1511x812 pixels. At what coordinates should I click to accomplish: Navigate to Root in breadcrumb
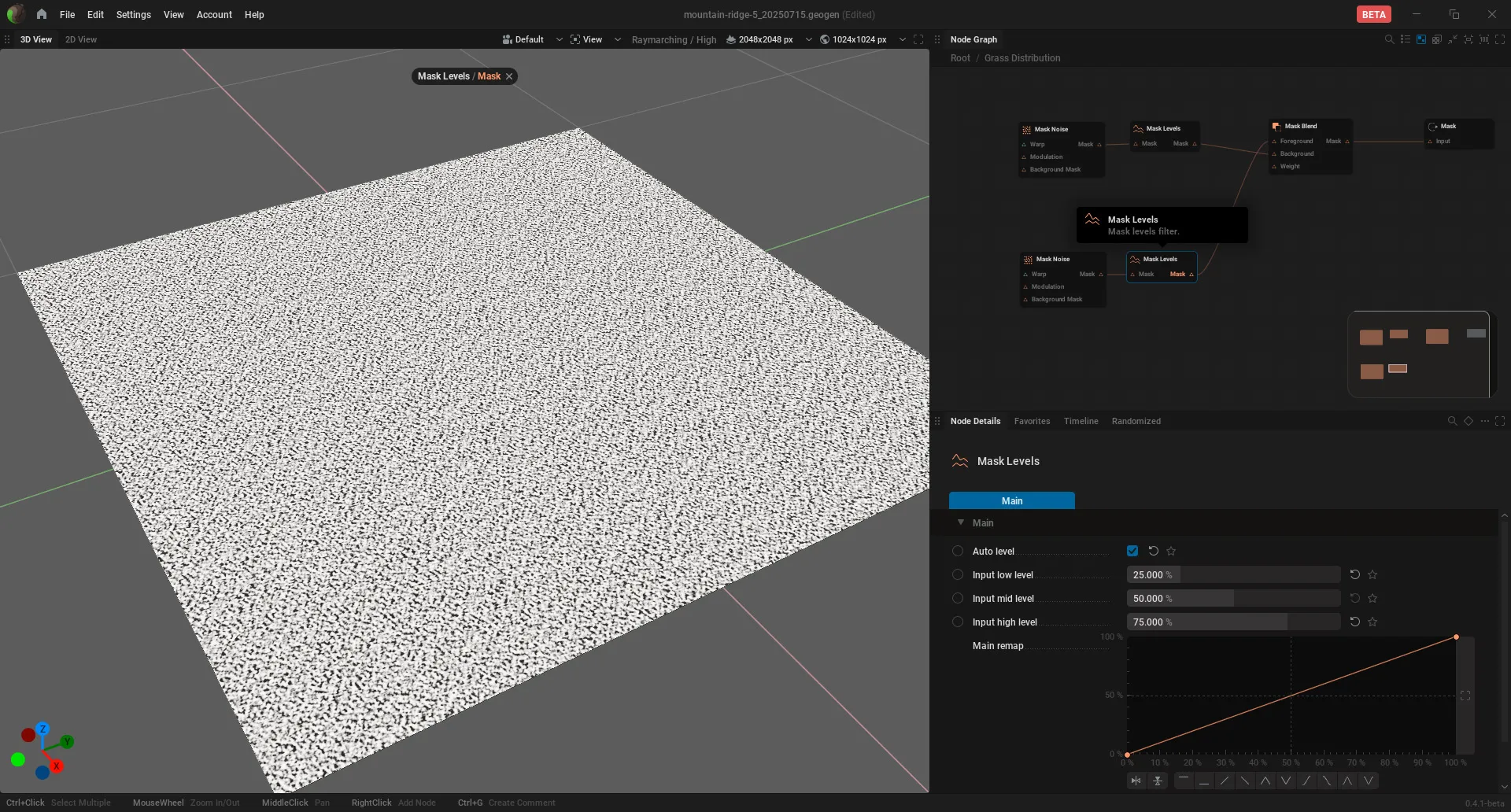[x=960, y=58]
